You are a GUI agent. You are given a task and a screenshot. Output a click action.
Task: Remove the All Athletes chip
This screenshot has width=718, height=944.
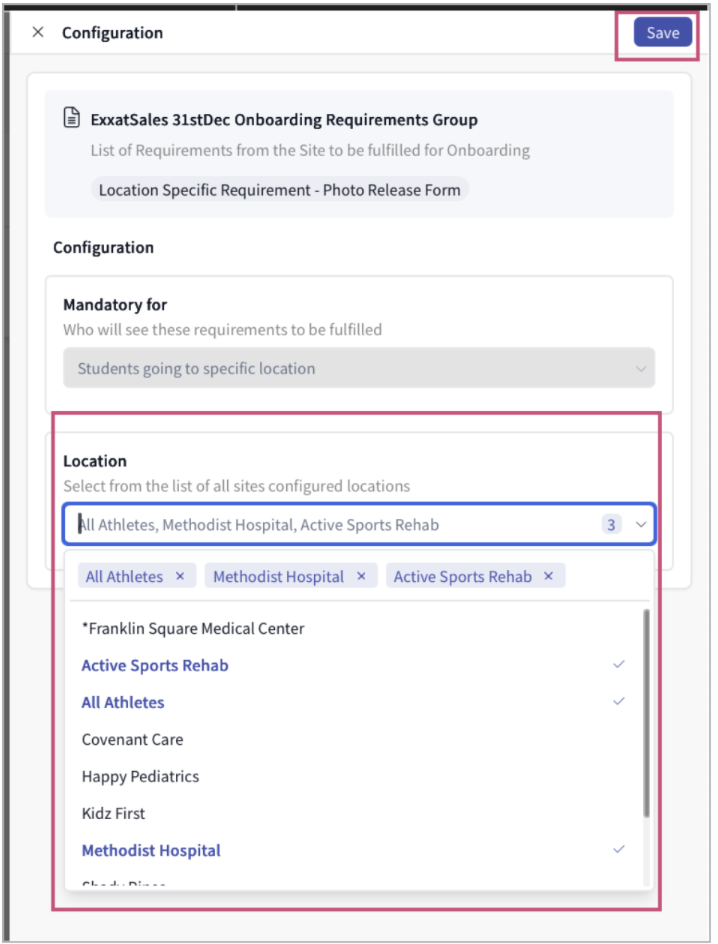(x=180, y=576)
